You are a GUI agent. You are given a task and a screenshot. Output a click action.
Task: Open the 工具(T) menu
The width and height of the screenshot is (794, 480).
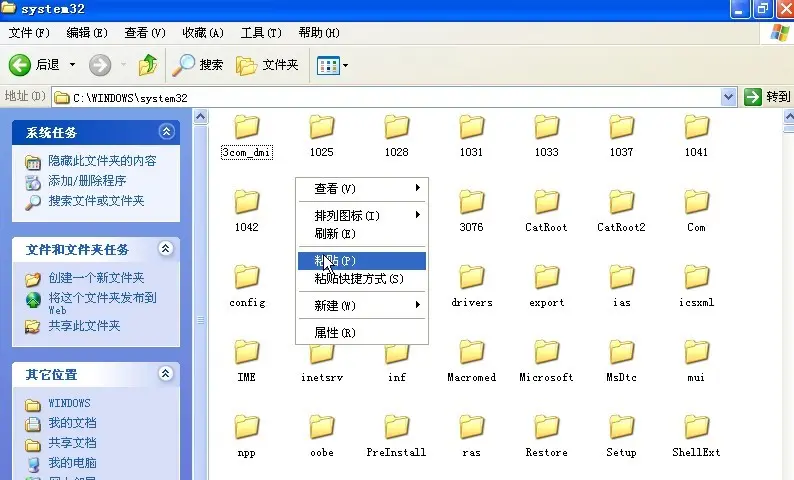coord(261,33)
